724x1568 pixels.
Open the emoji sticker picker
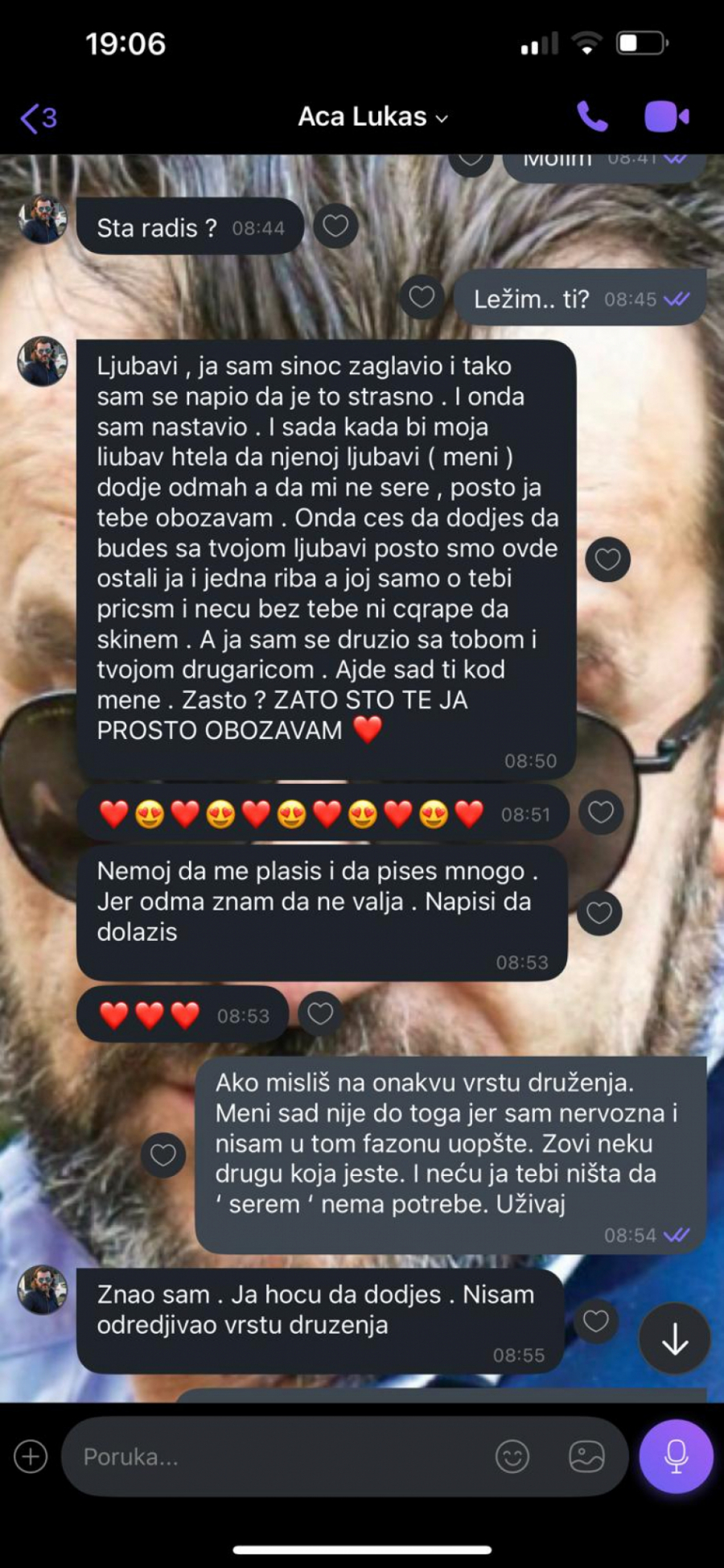[512, 1456]
